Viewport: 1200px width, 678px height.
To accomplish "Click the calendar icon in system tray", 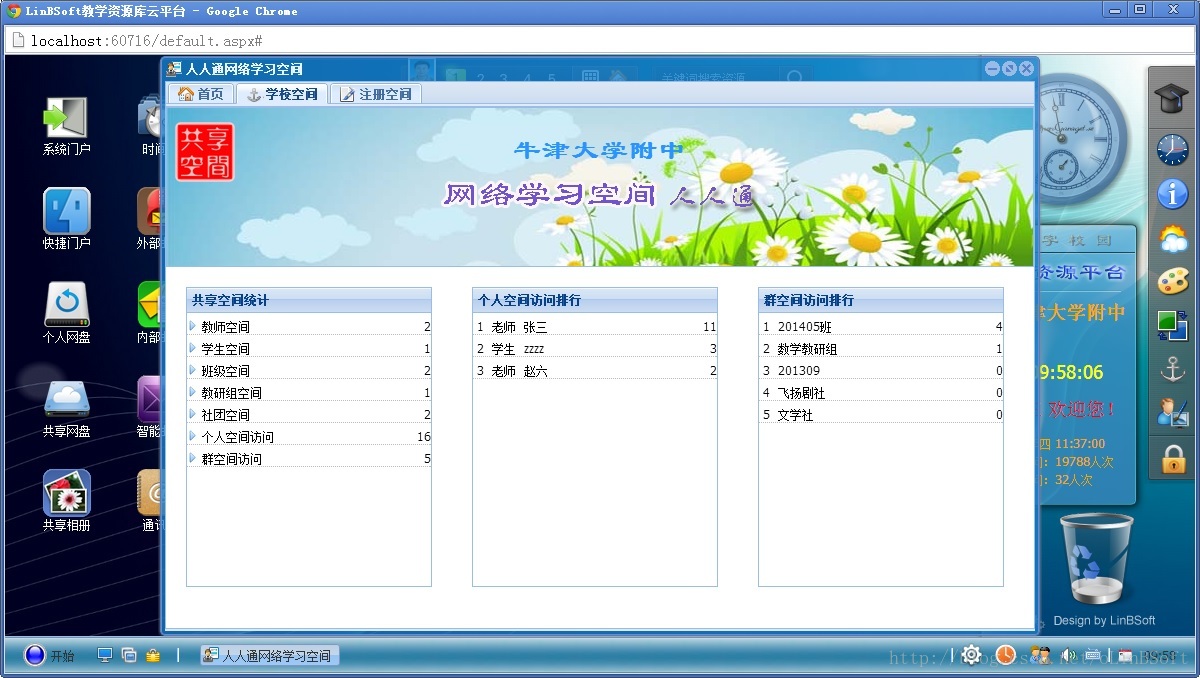I will (1125, 656).
